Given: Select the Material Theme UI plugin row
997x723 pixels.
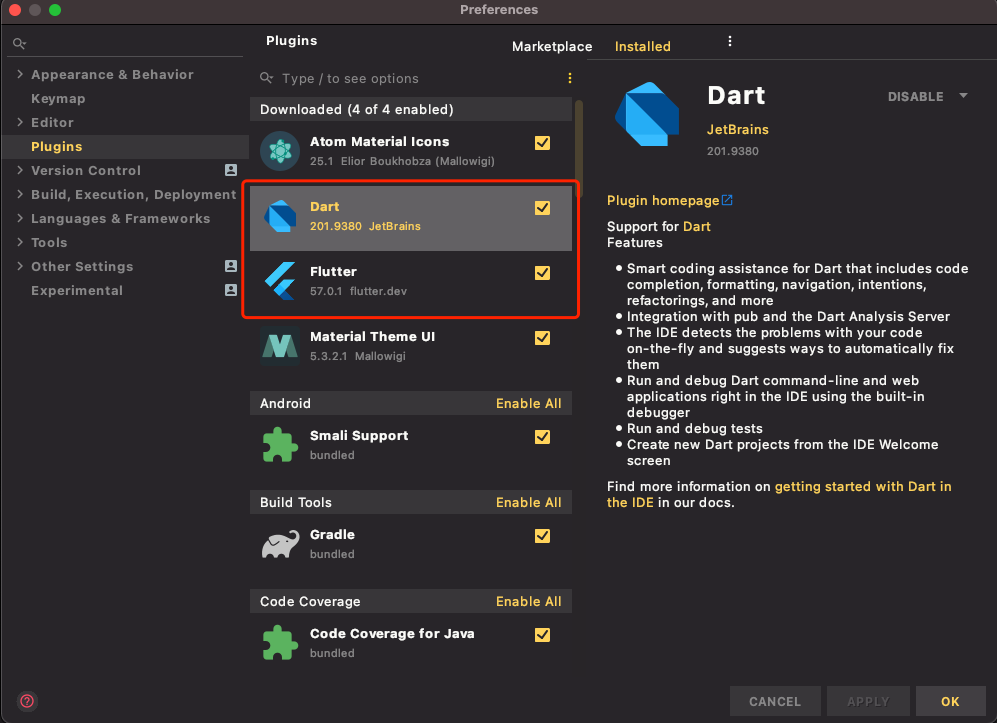Looking at the screenshot, I should tap(411, 346).
